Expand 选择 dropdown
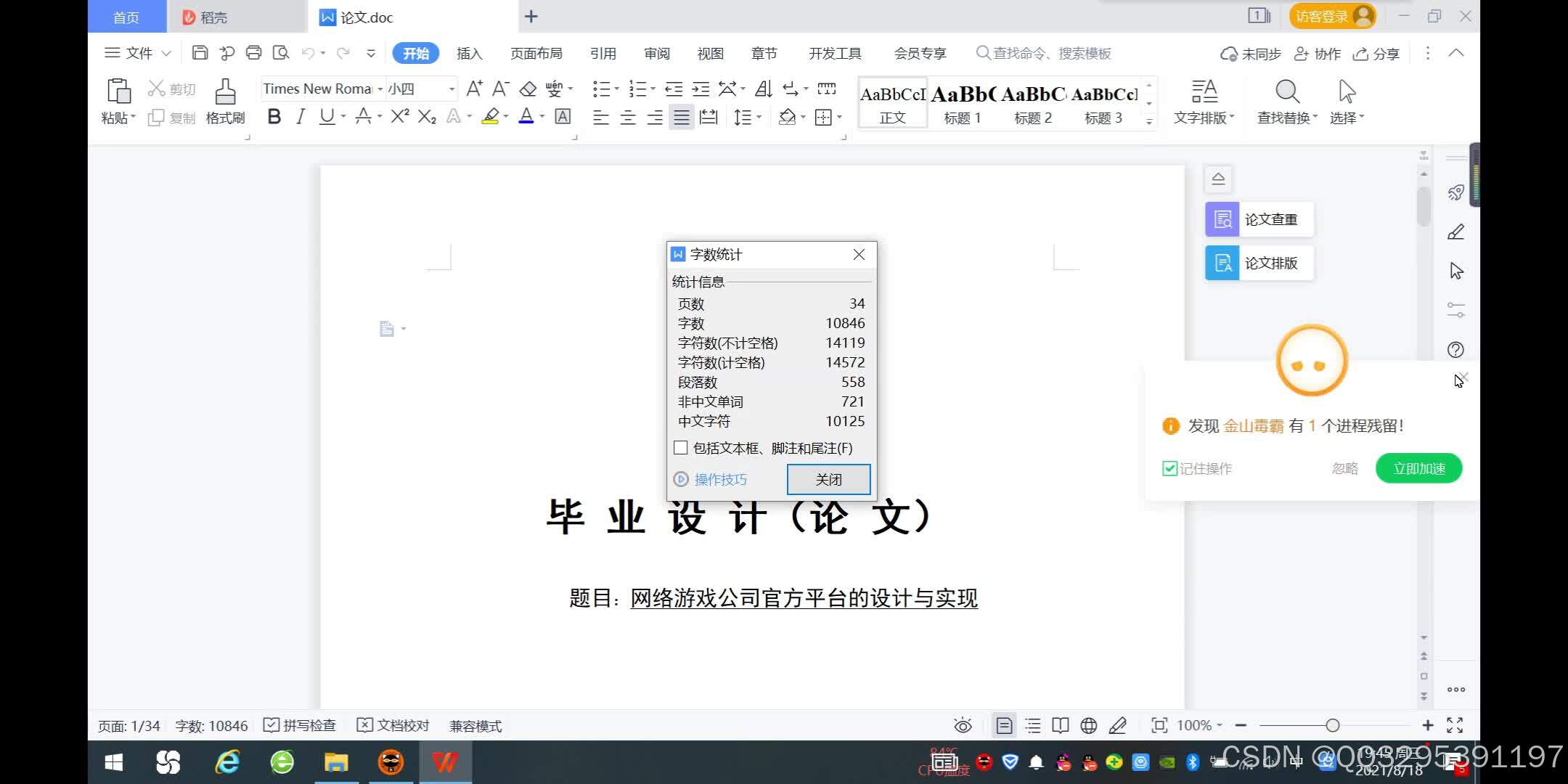The image size is (1568, 784). (1347, 118)
